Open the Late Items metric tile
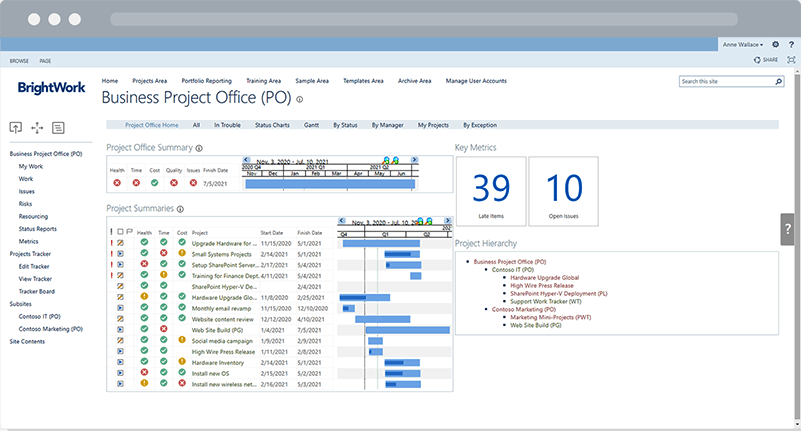The image size is (801, 431). [x=491, y=189]
